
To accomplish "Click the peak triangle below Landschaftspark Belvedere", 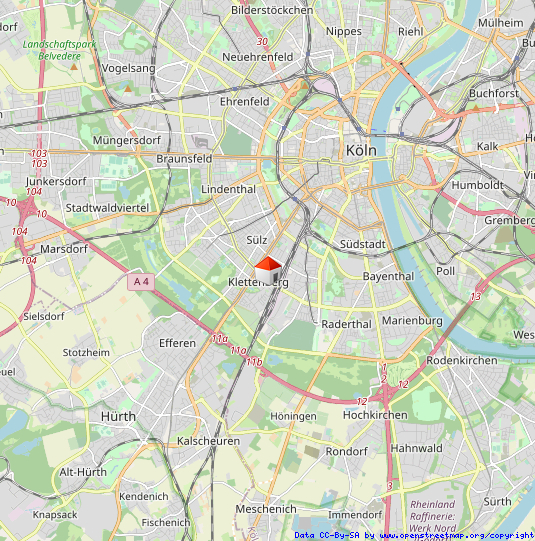I will click(x=74, y=67).
